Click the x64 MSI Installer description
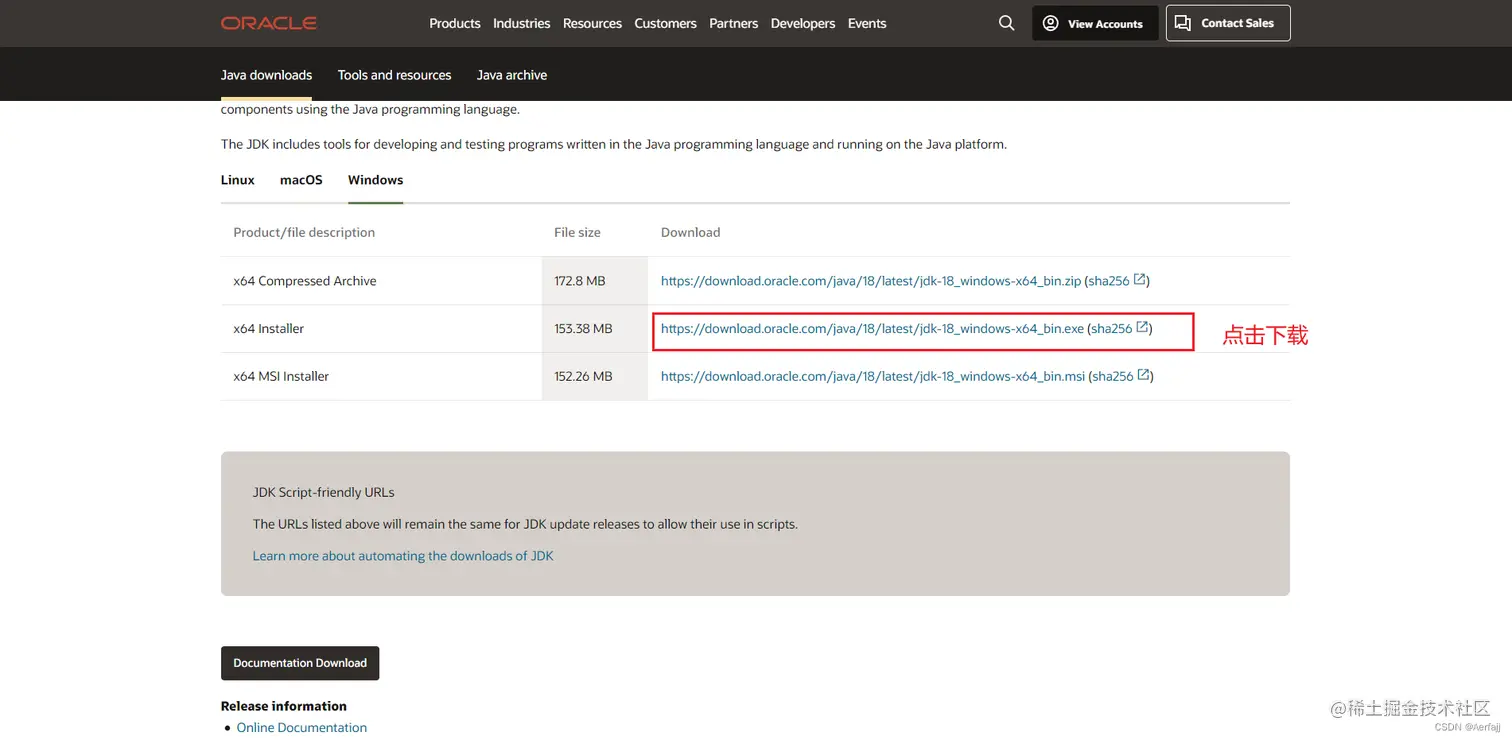 pyautogui.click(x=281, y=377)
